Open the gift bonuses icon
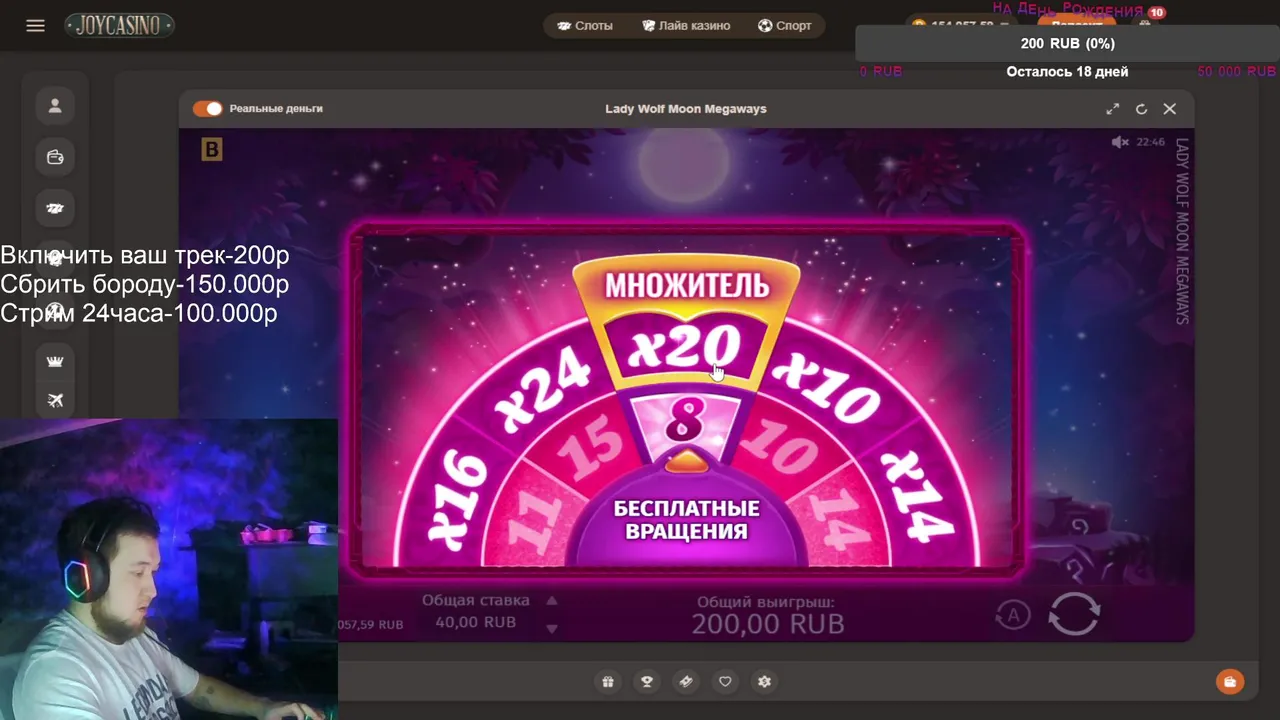 (x=608, y=681)
